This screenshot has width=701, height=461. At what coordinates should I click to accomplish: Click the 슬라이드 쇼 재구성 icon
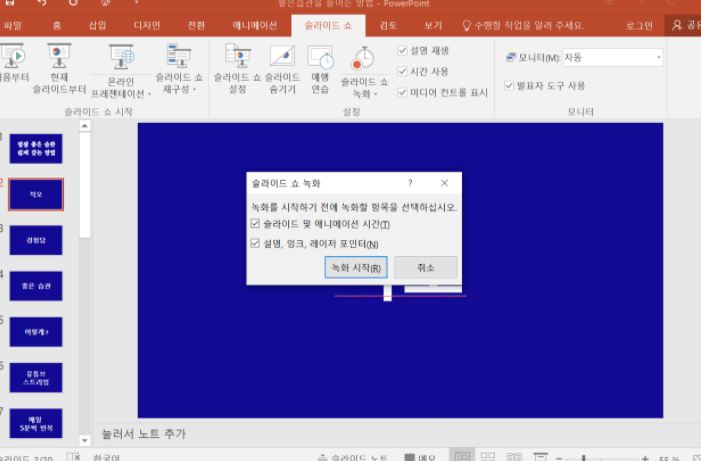coord(179,56)
